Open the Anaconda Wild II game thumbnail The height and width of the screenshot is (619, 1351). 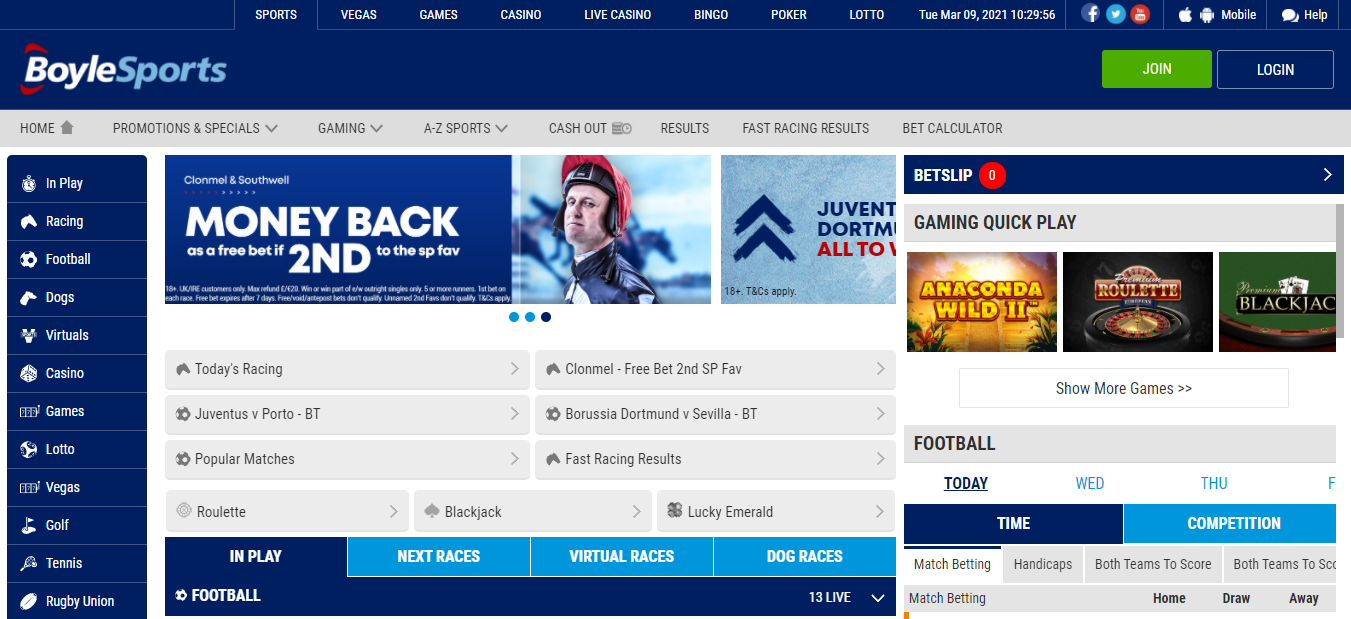[982, 302]
